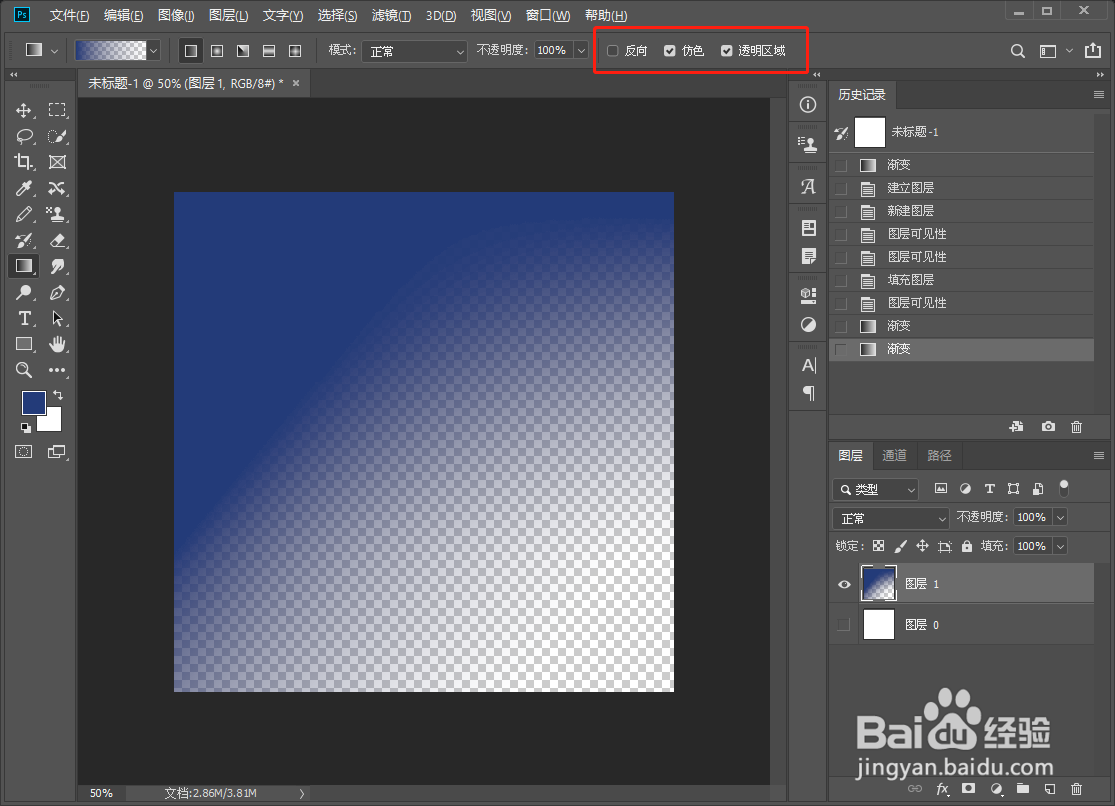Uncheck the 仿色 checkbox
The height and width of the screenshot is (806, 1115).
coord(670,51)
